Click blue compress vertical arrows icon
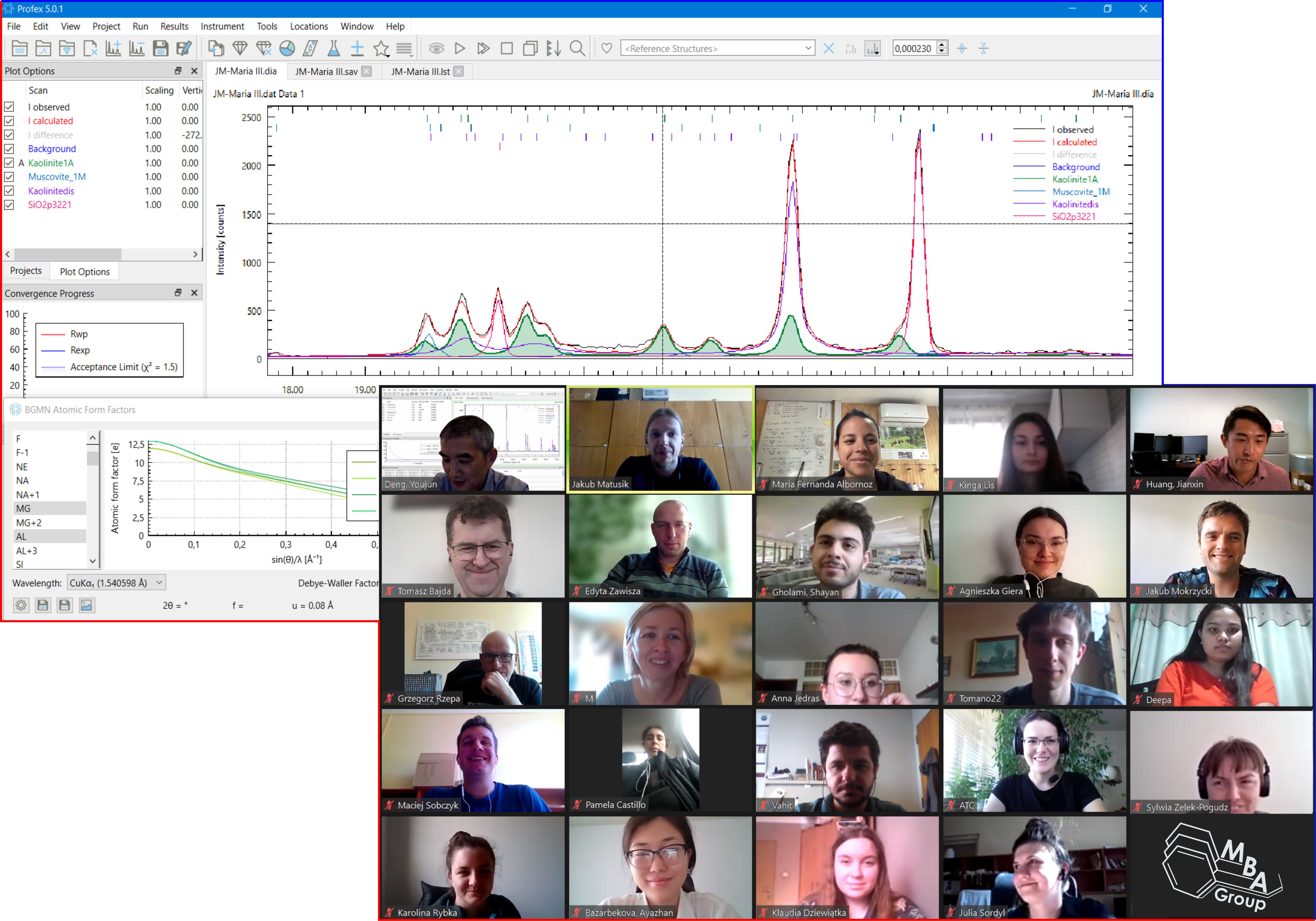Screen dimensions: 1316x921 pyautogui.click(x=983, y=49)
